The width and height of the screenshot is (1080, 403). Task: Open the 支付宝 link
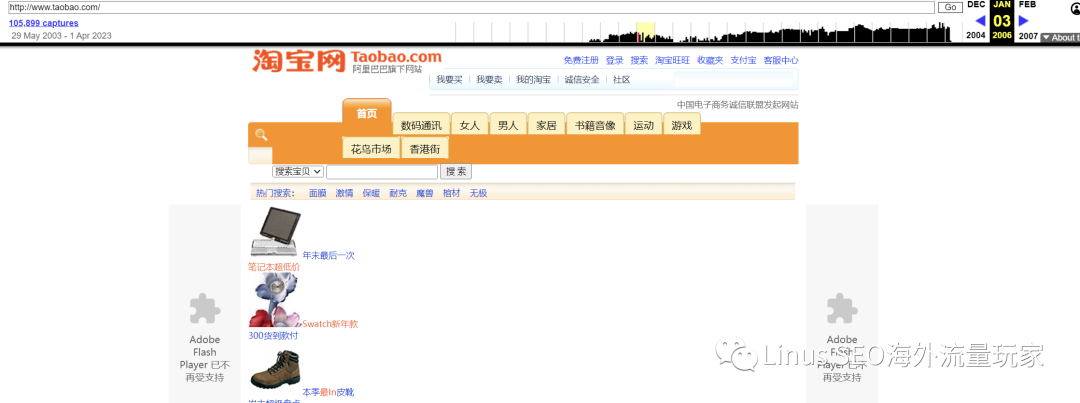coord(743,61)
